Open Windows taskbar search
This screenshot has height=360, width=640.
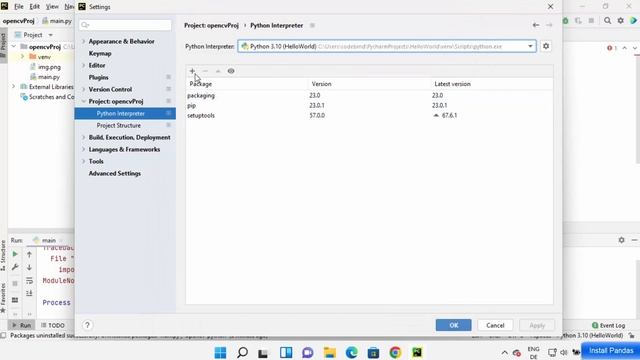(242, 352)
